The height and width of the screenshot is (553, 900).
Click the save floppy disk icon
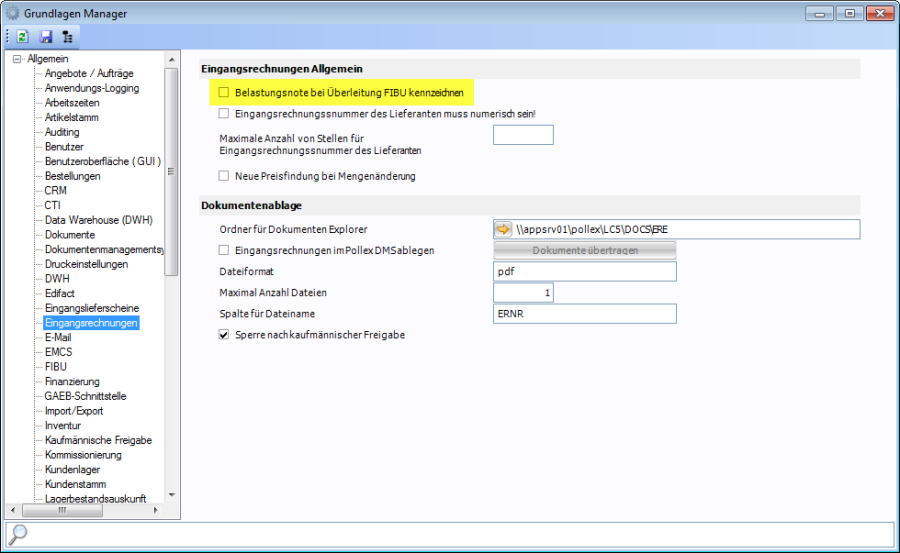[x=45, y=36]
